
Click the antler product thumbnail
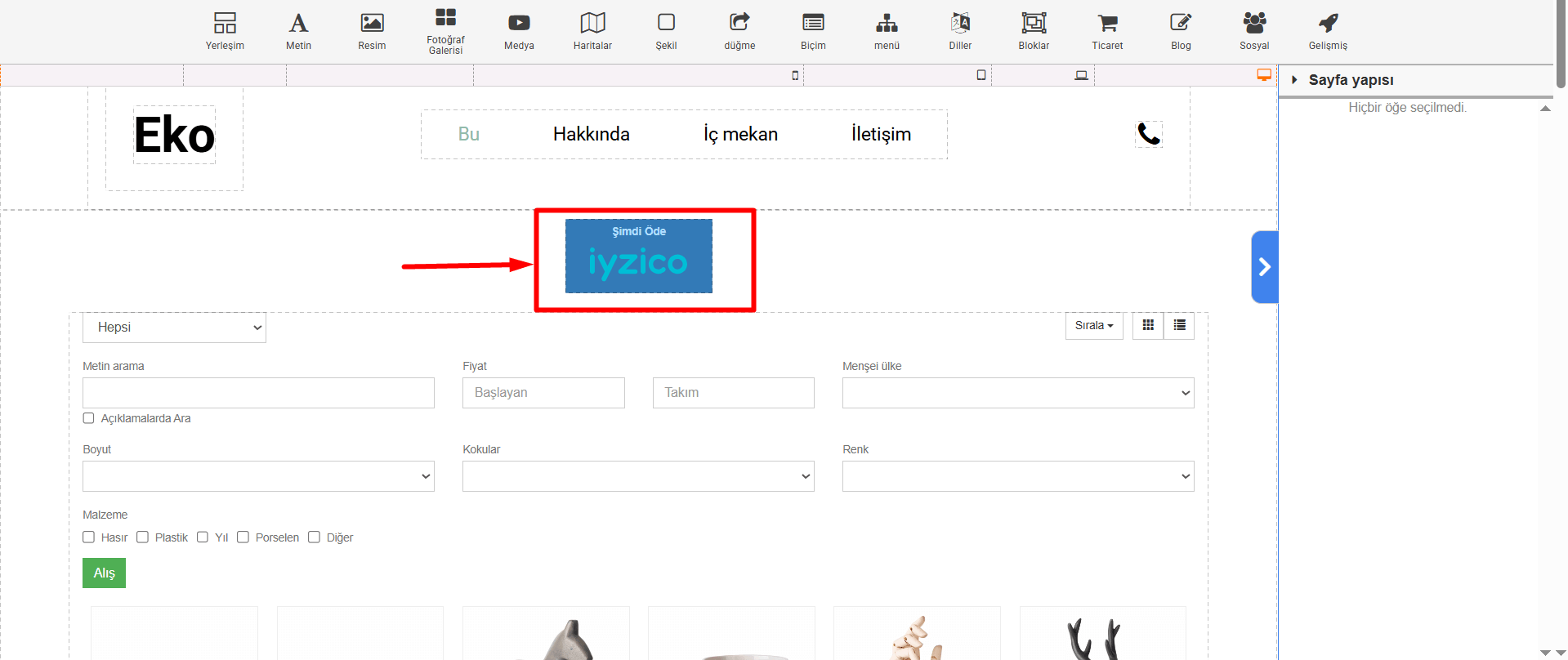point(1103,634)
